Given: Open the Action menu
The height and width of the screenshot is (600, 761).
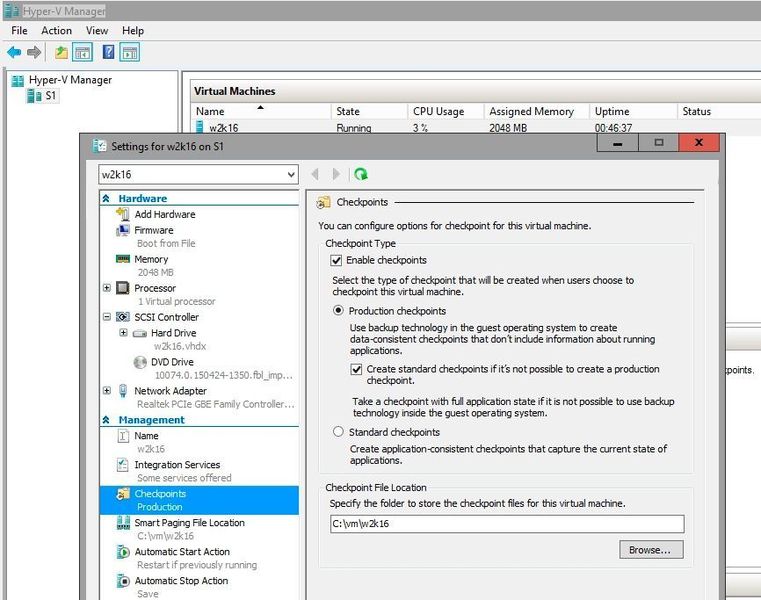Looking at the screenshot, I should coord(56,31).
